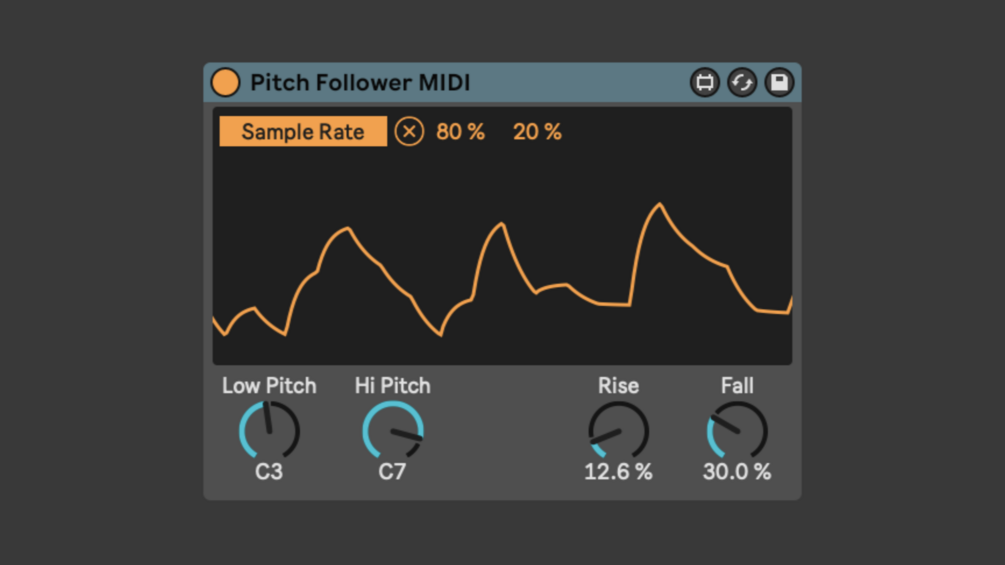
Task: Click the Hi Pitch knob
Action: [x=392, y=430]
